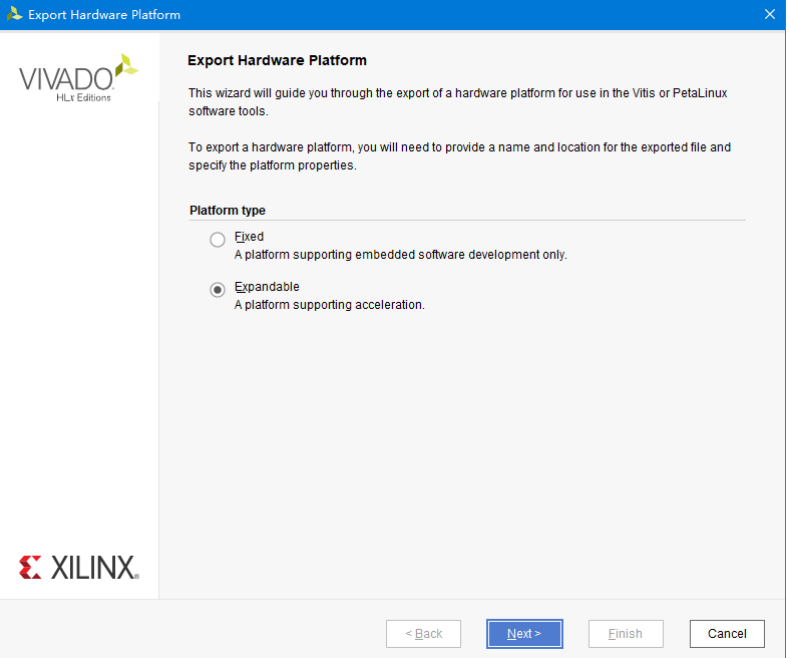This screenshot has width=789, height=658.
Task: Click the 'Expandable' option label
Action: (267, 287)
